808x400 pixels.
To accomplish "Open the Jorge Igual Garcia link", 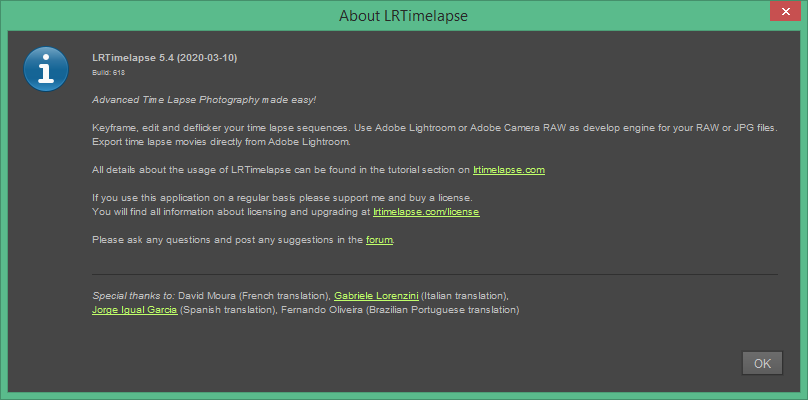I will pos(134,310).
